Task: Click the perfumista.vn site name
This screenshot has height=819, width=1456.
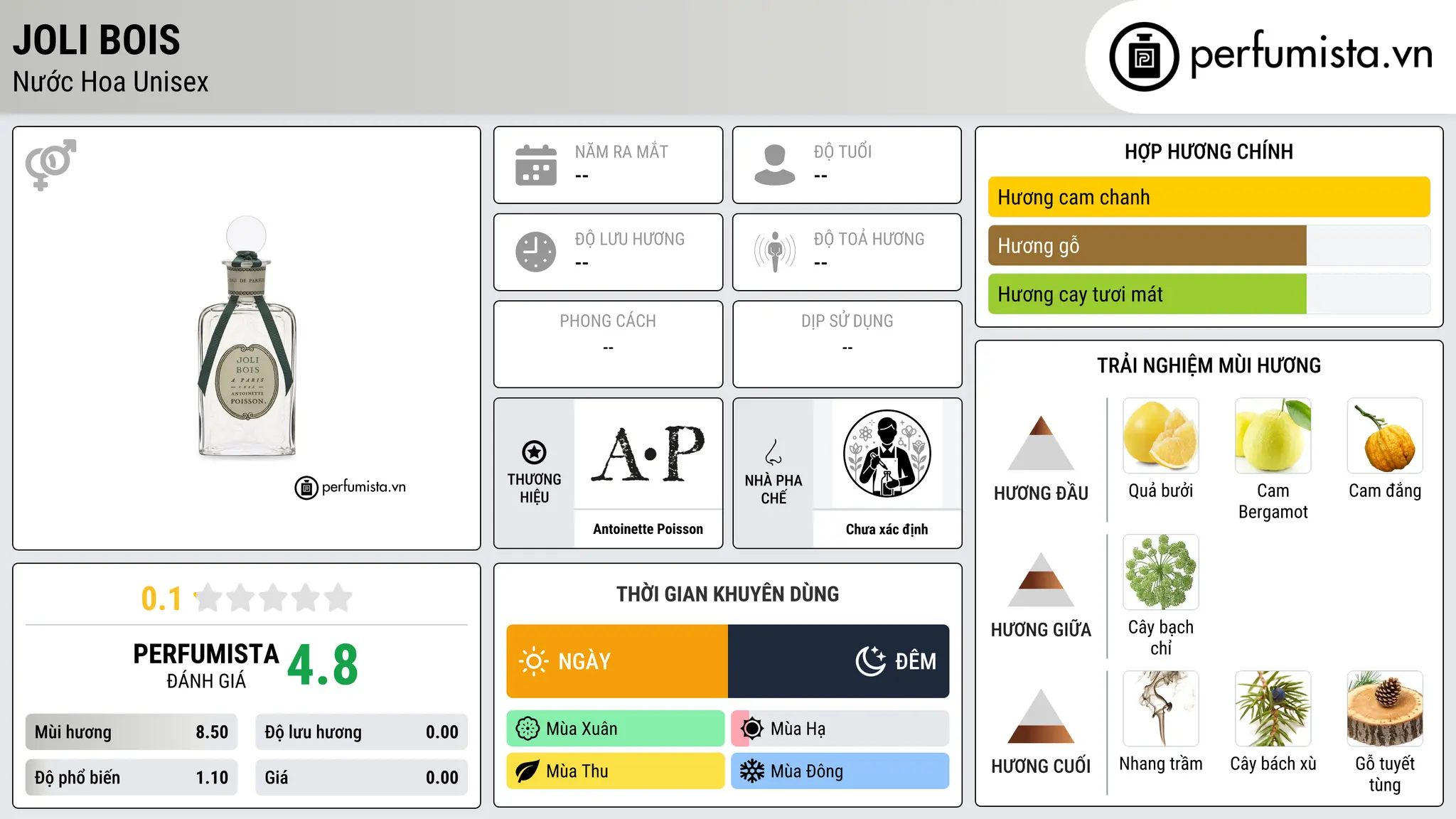Action: pos(1312,54)
